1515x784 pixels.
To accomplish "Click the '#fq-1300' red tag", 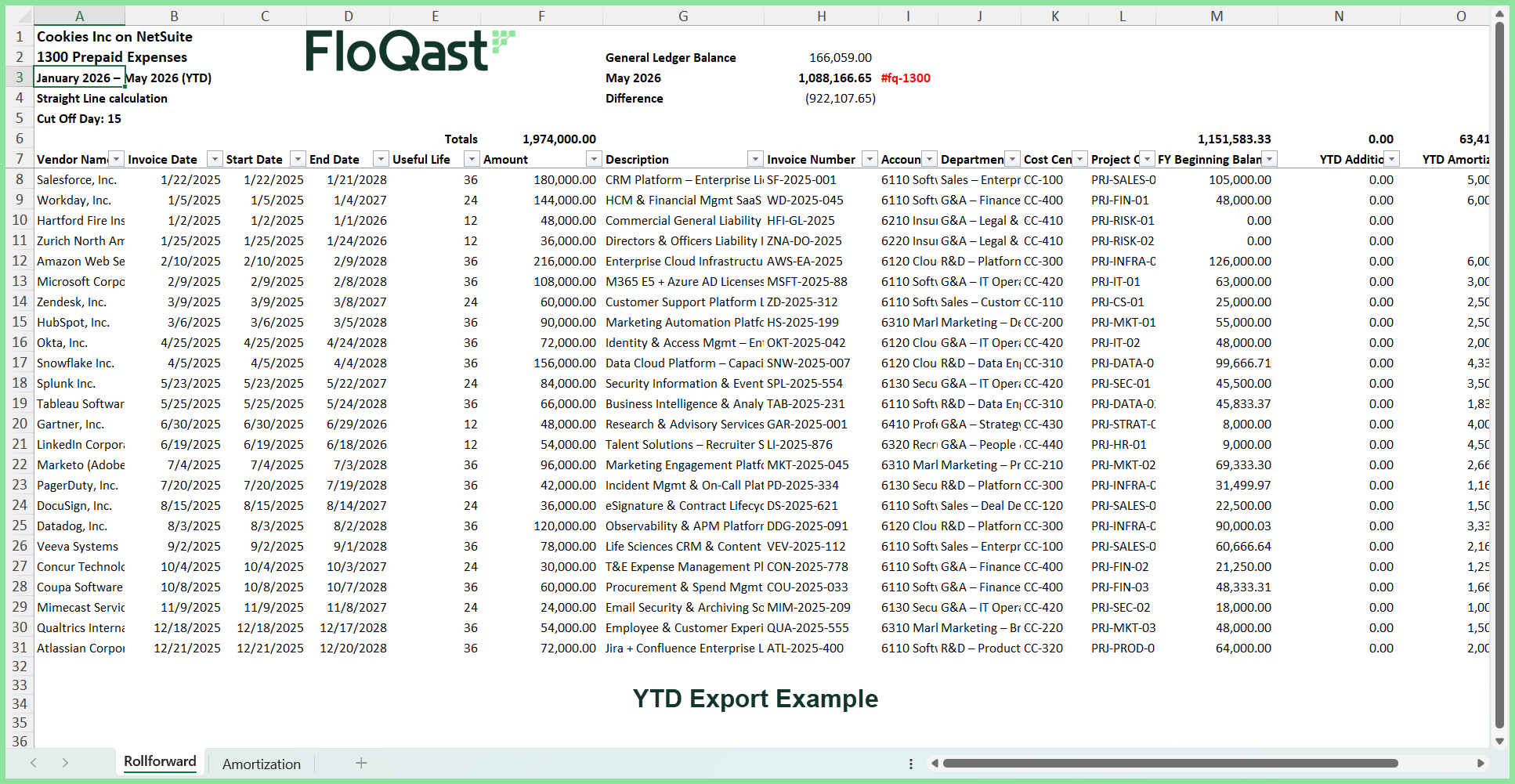I will click(x=906, y=78).
